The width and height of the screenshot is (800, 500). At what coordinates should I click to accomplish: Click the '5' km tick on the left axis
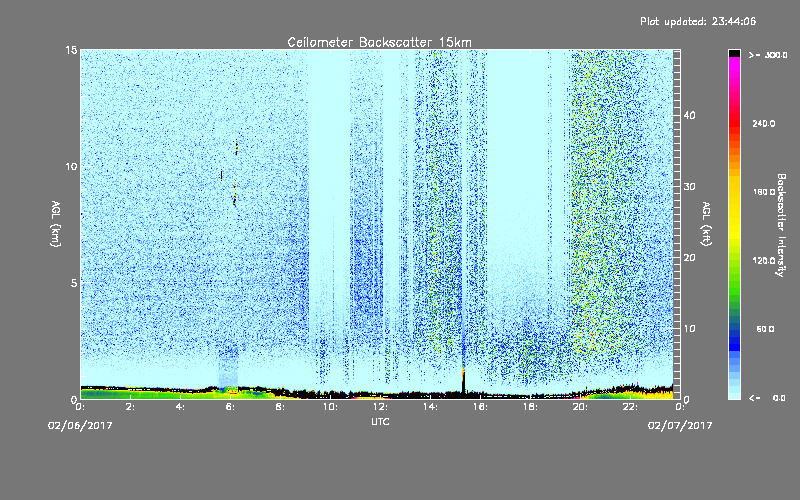74,283
